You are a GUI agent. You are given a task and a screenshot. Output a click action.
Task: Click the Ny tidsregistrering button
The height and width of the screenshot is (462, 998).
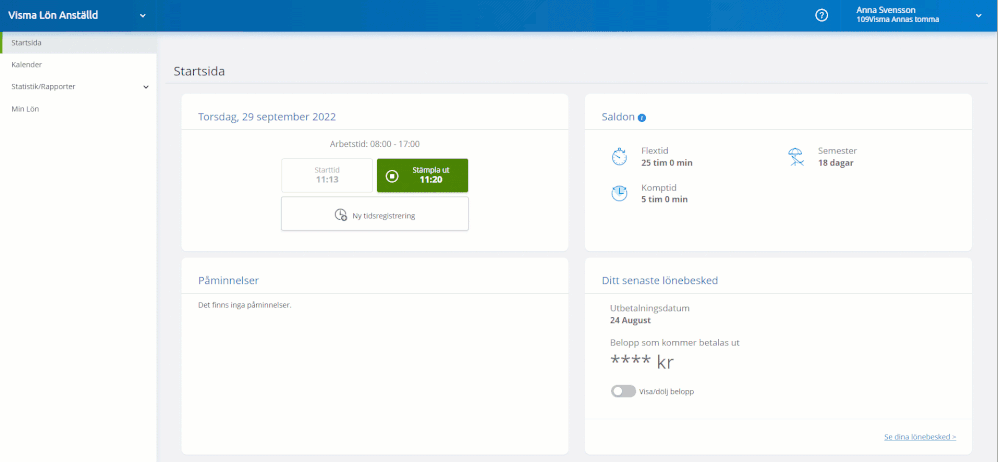[x=375, y=214]
